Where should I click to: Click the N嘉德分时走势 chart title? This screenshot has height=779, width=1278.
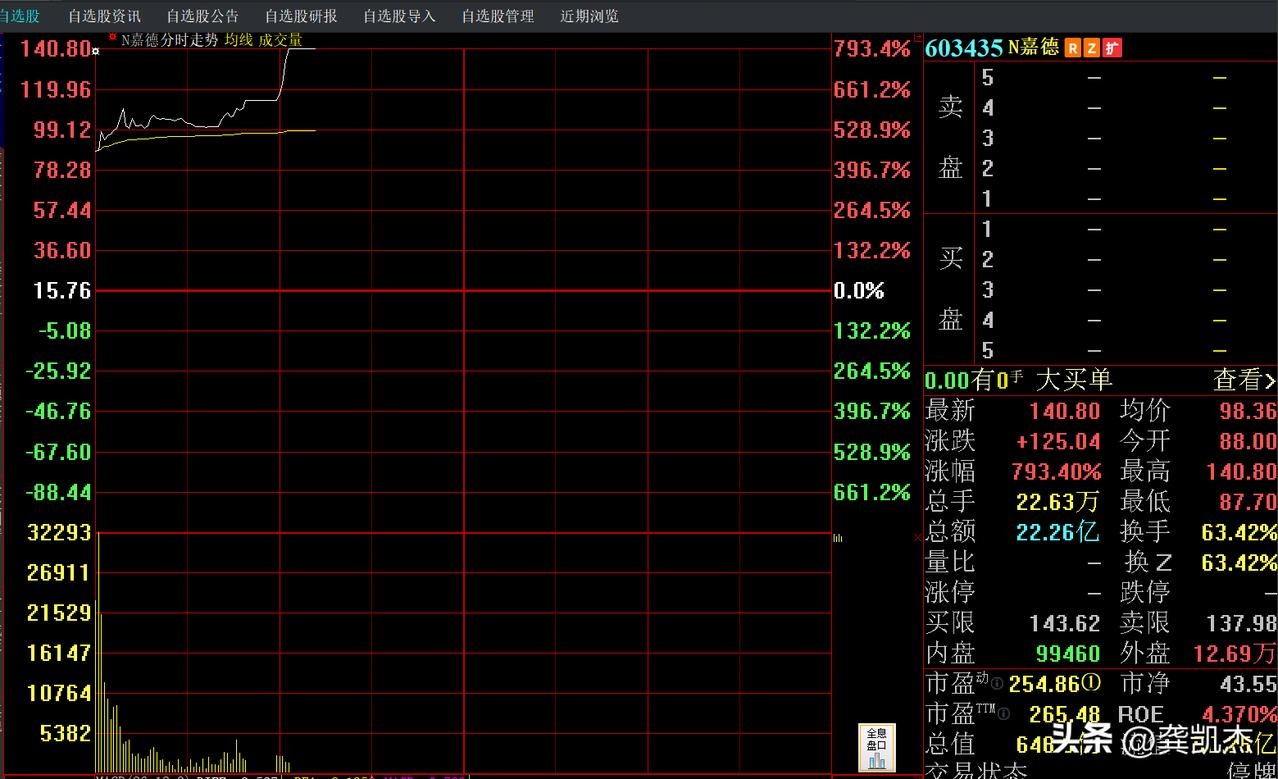[169, 40]
